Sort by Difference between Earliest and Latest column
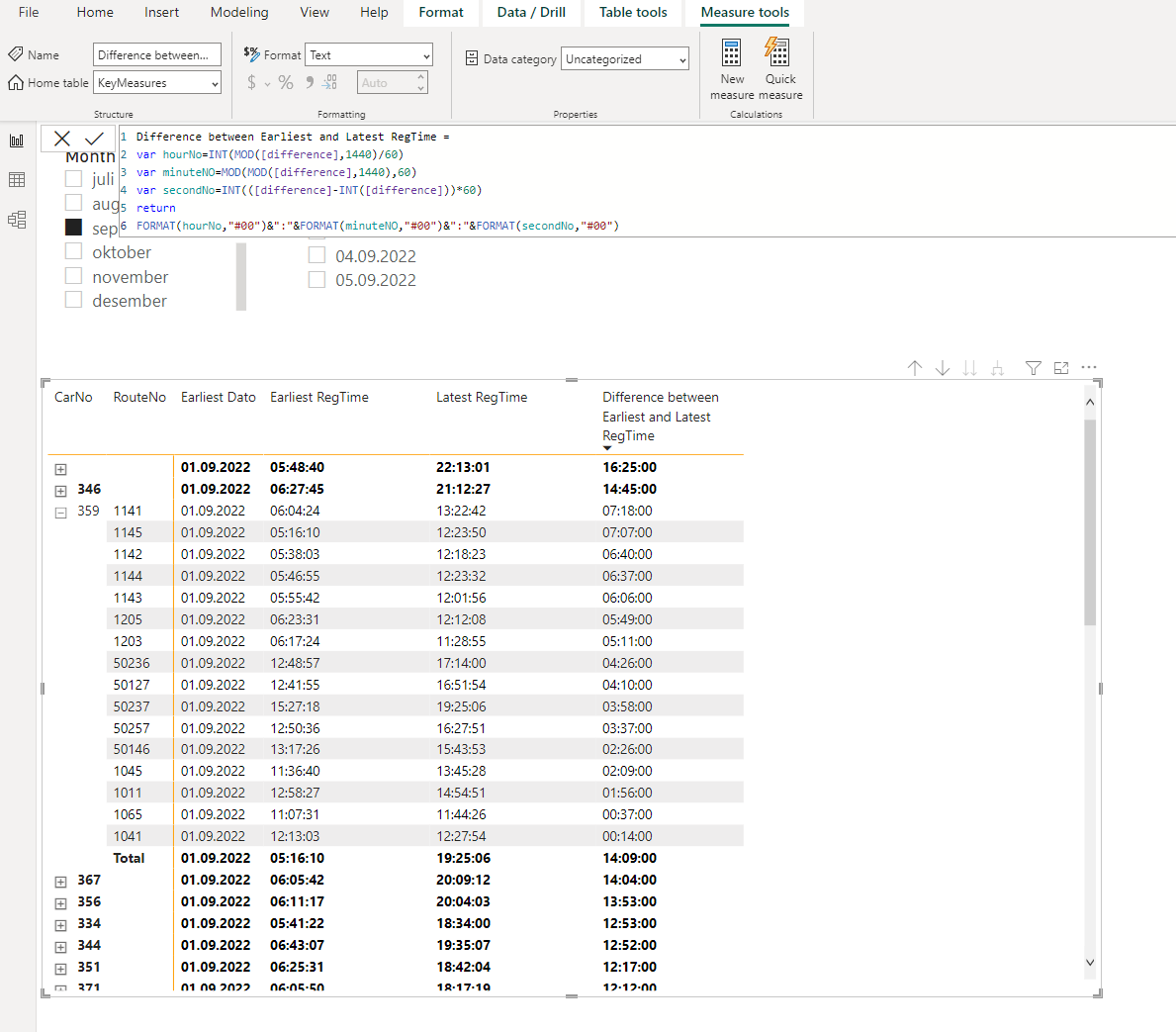The height and width of the screenshot is (1032, 1176). click(661, 417)
